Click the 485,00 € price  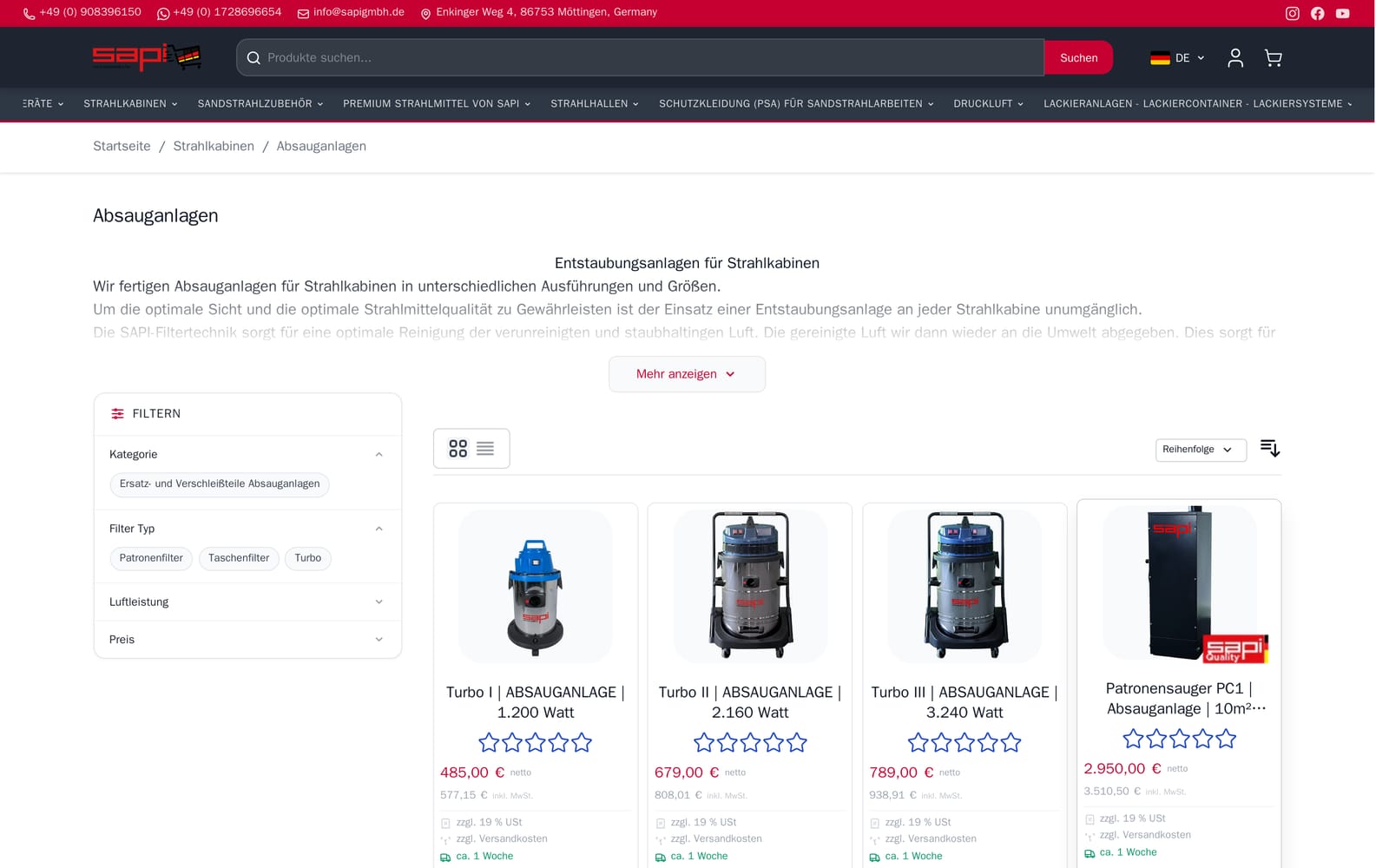click(x=472, y=773)
